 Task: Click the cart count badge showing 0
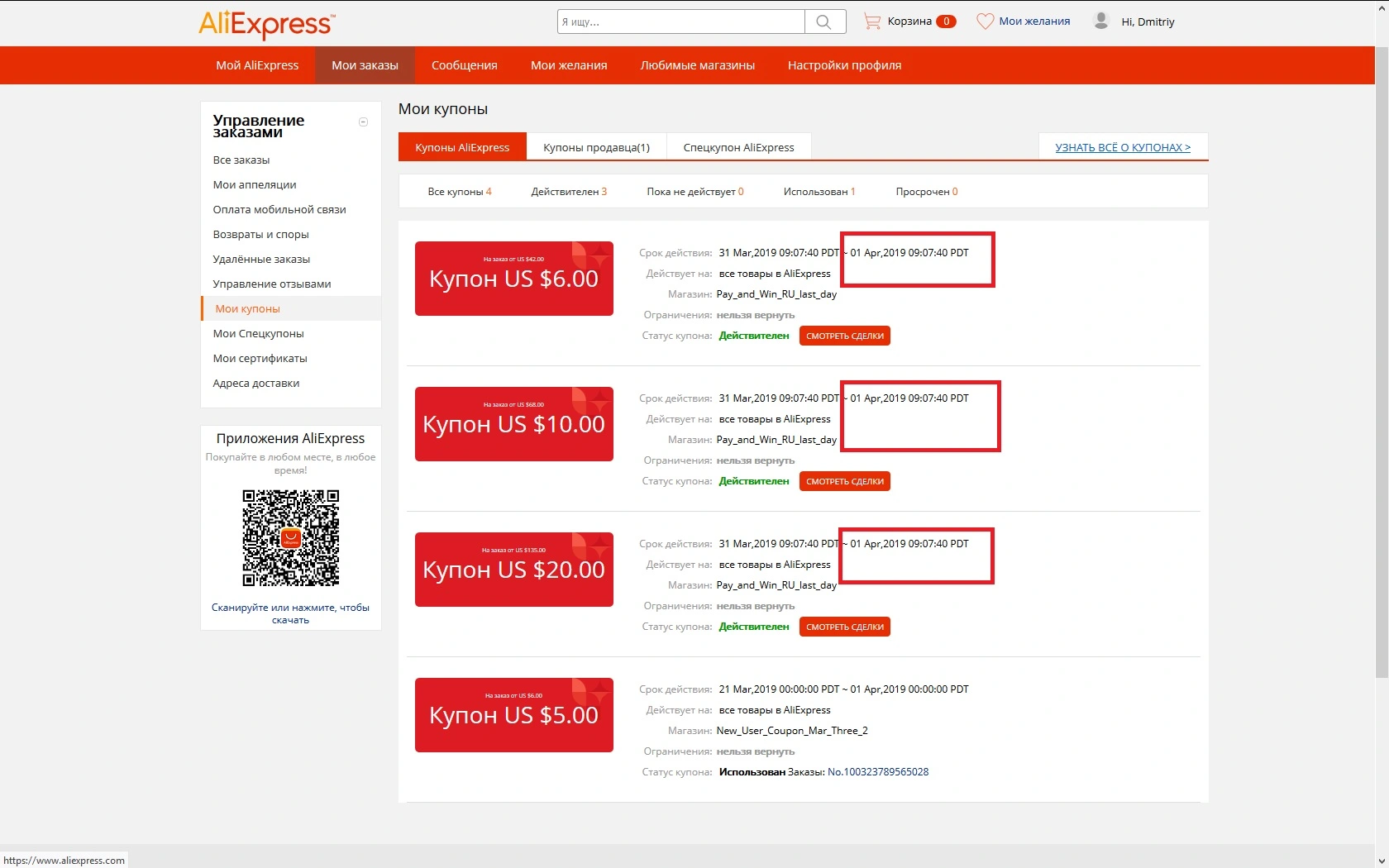[946, 21]
